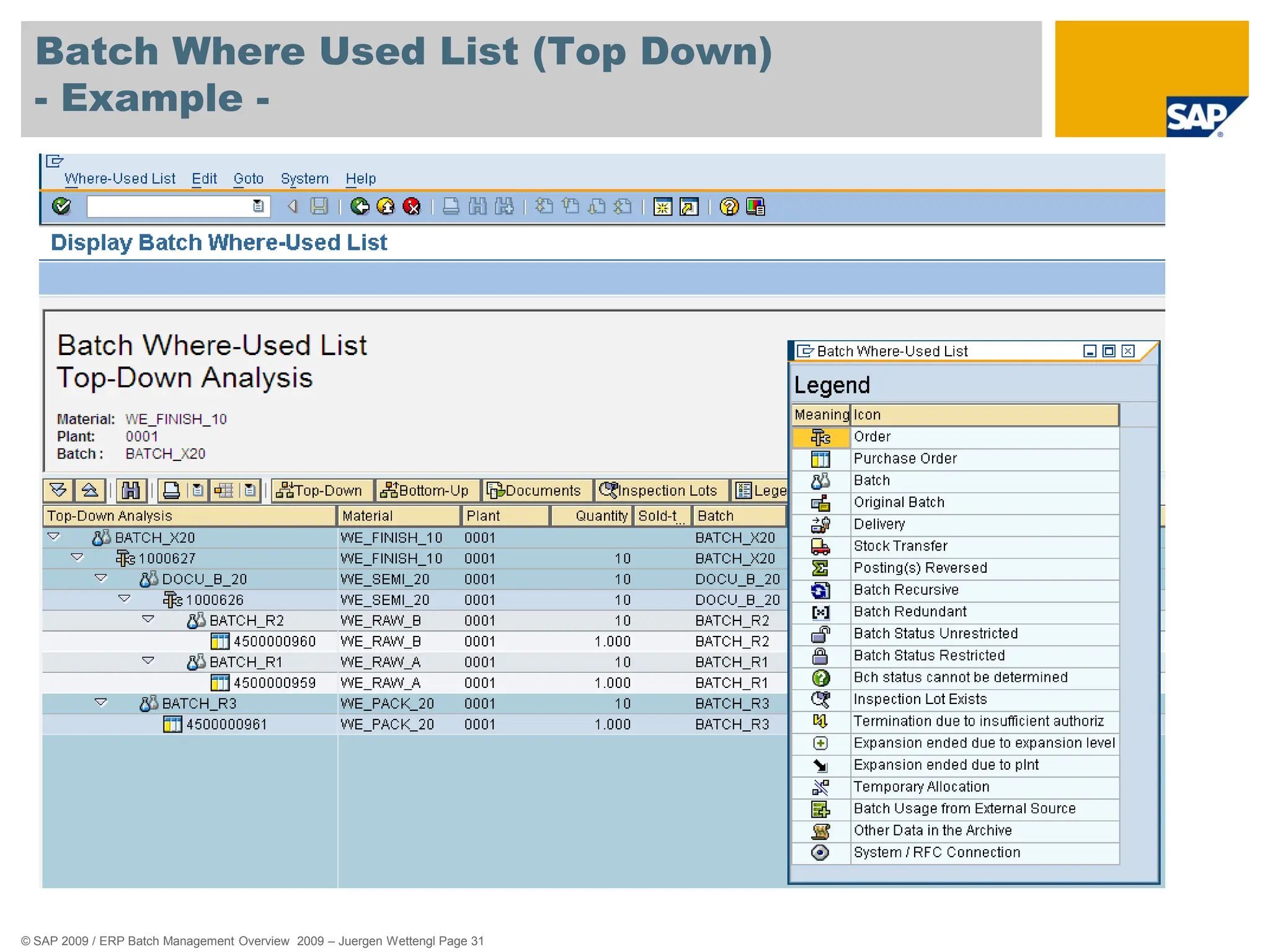The height and width of the screenshot is (952, 1270).
Task: Click the green checkmark Enter icon
Action: click(61, 206)
